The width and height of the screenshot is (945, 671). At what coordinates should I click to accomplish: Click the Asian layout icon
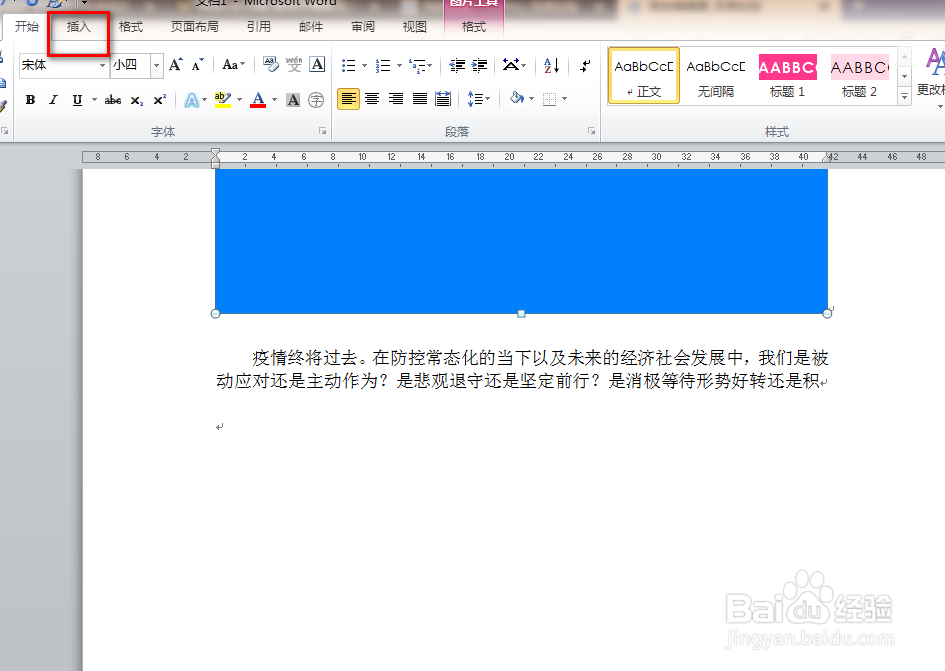[x=511, y=65]
